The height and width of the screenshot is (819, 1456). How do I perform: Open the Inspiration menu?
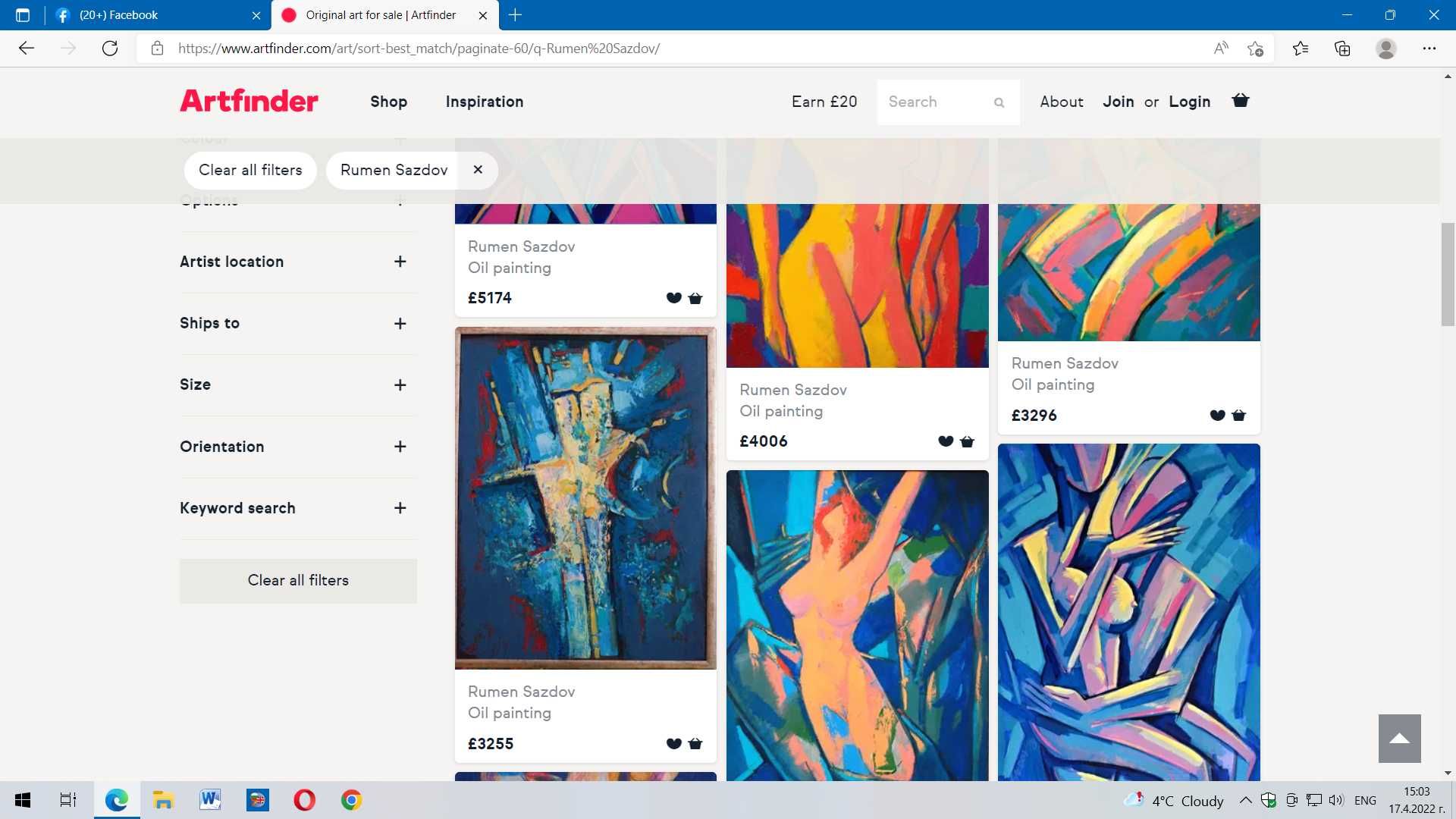[485, 102]
